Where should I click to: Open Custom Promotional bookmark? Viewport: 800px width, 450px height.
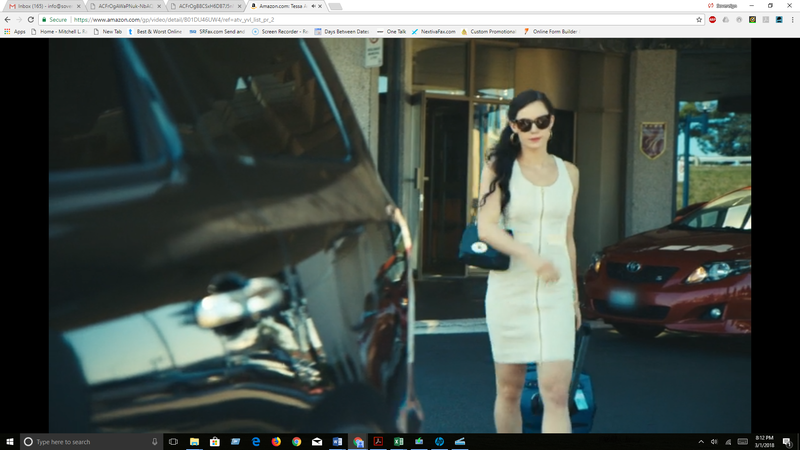[488, 32]
